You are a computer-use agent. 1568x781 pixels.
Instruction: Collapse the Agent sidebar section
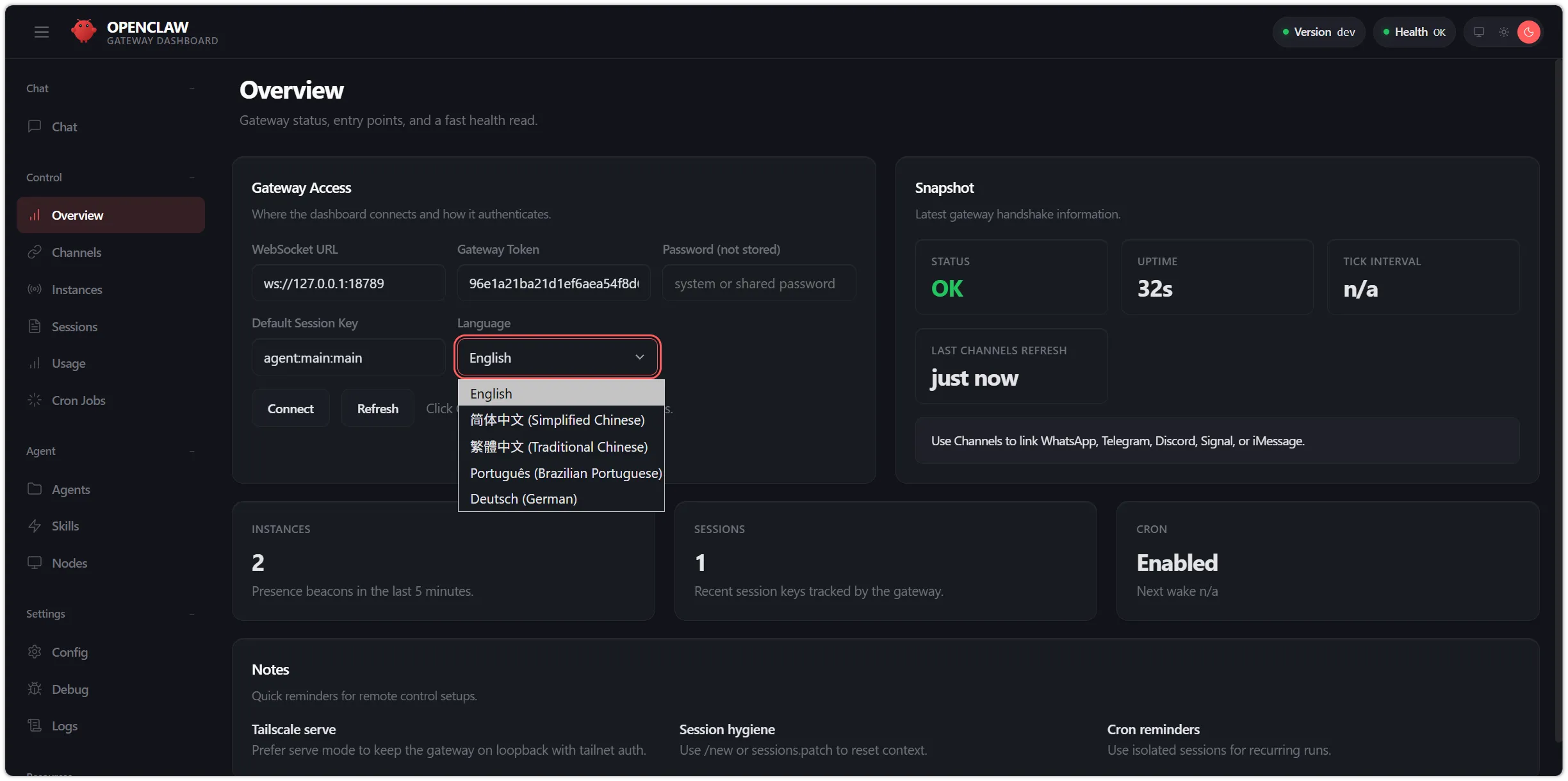click(192, 451)
